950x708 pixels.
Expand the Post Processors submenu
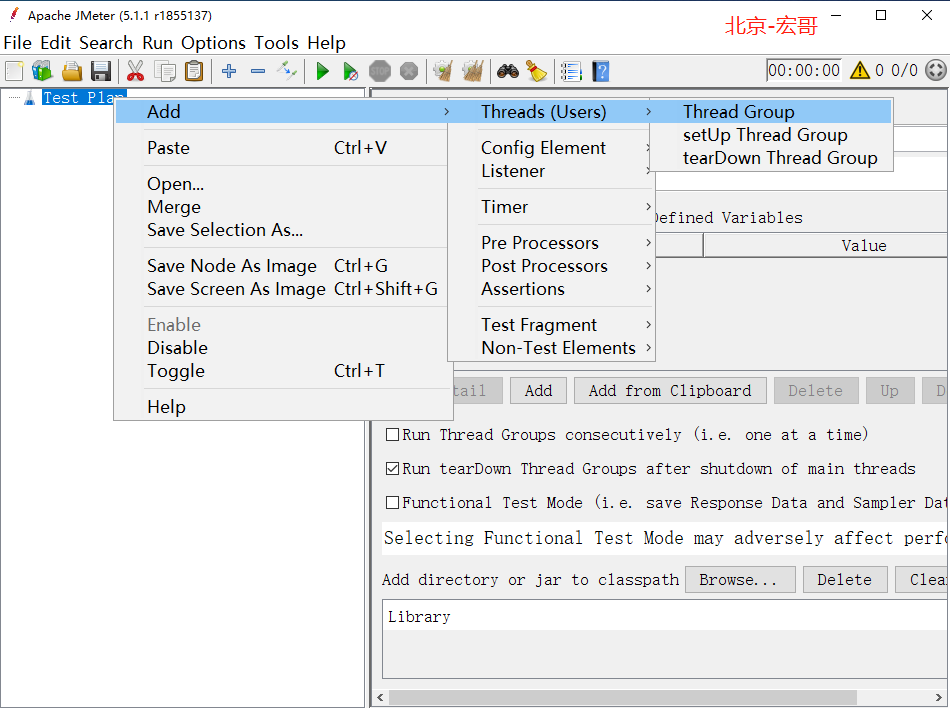[x=553, y=266]
